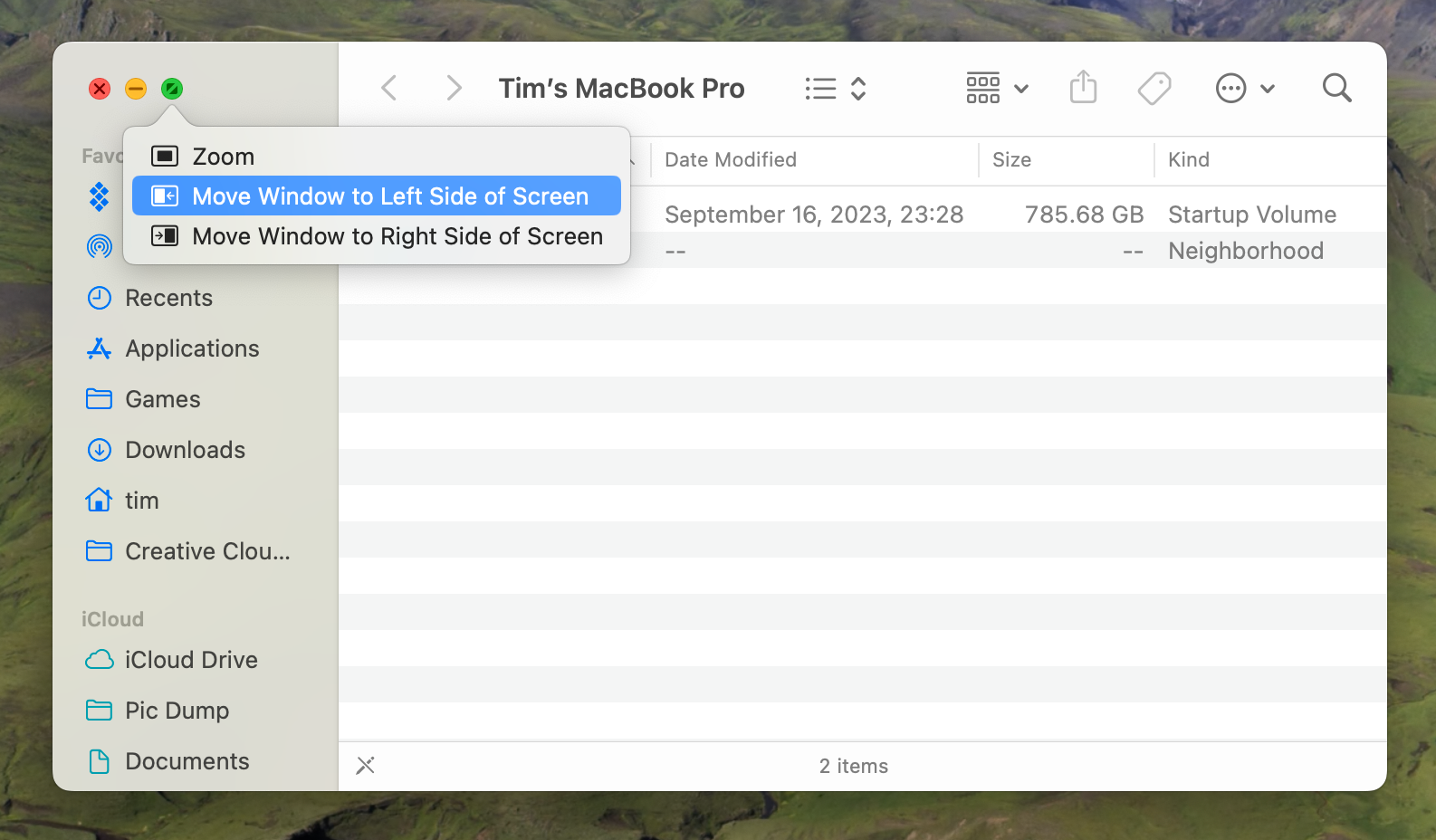Select Move Window to Right Side of Screen
The width and height of the screenshot is (1436, 840).
click(397, 236)
